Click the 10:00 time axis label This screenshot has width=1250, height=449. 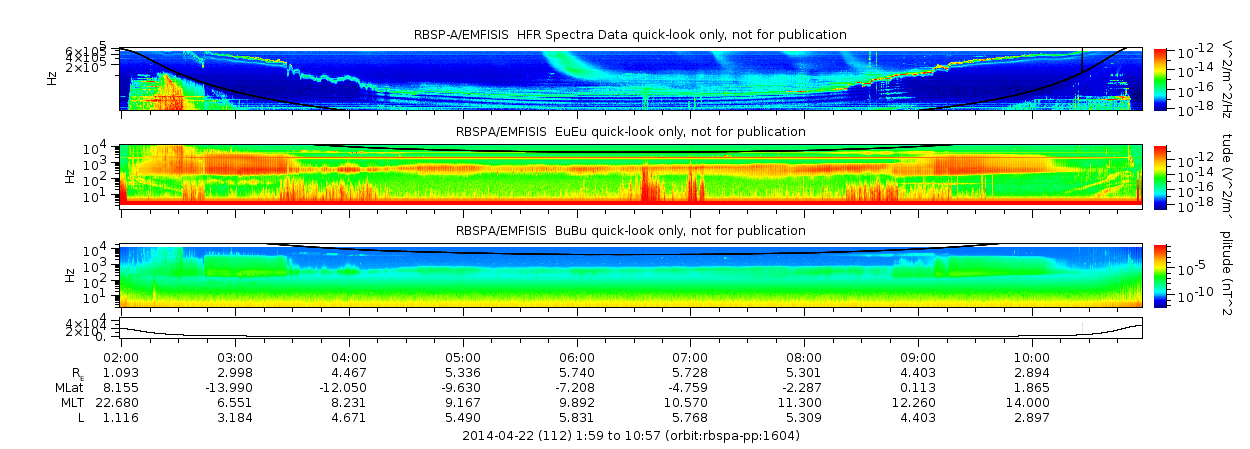point(1033,357)
